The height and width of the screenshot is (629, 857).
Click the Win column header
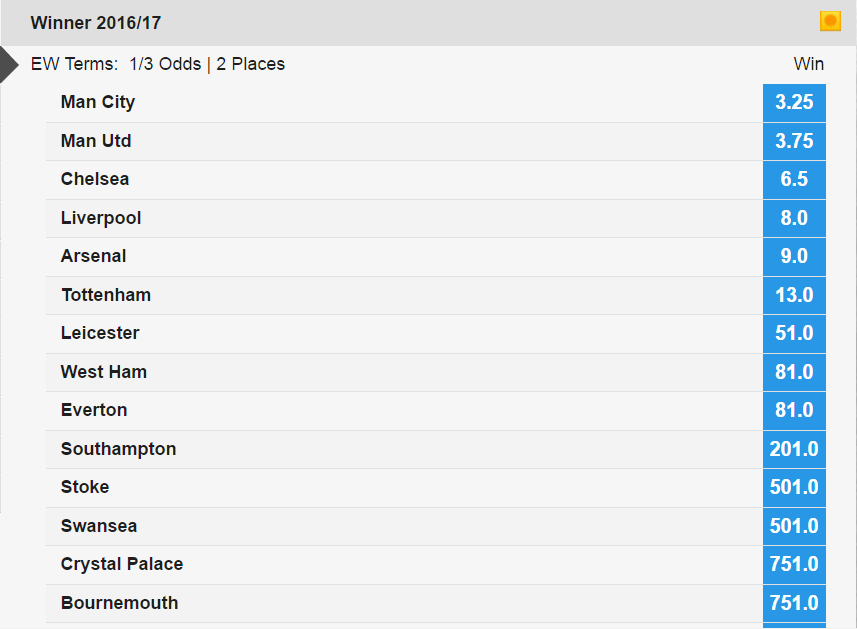808,64
